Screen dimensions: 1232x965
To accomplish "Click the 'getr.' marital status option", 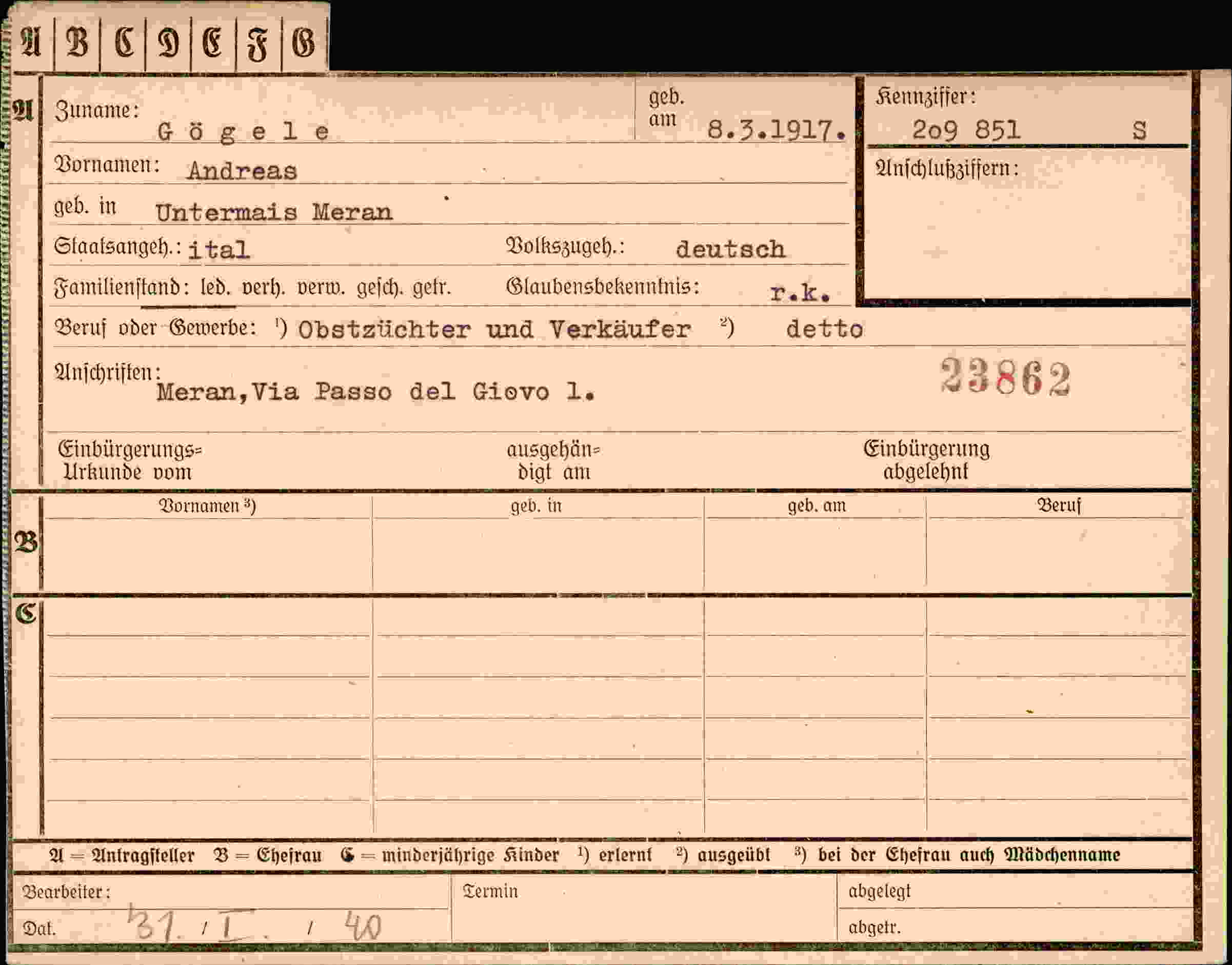I will (x=432, y=288).
